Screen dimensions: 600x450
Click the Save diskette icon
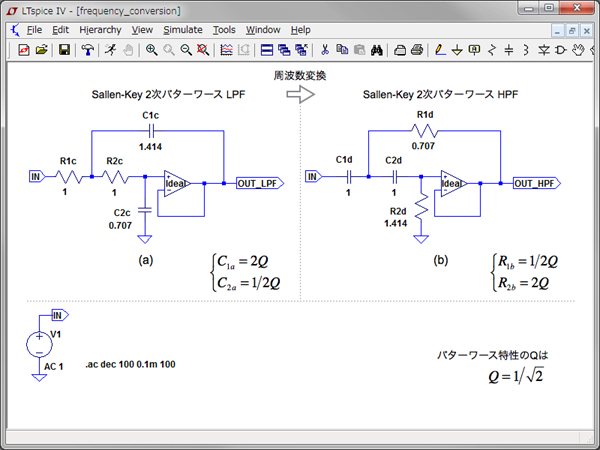pos(64,49)
